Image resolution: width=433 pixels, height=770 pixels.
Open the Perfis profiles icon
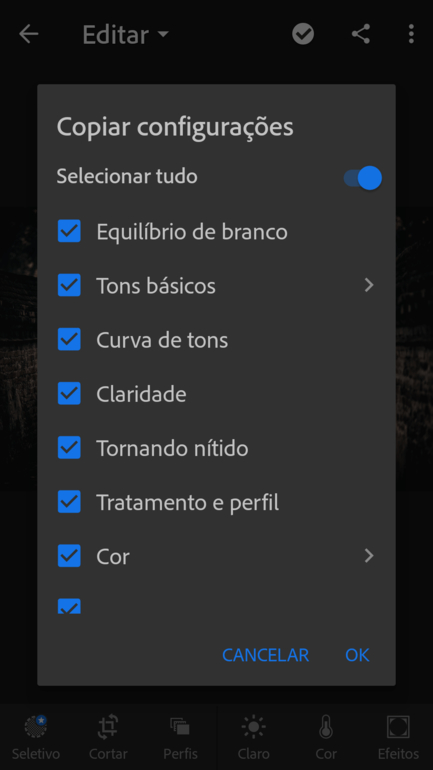click(180, 726)
